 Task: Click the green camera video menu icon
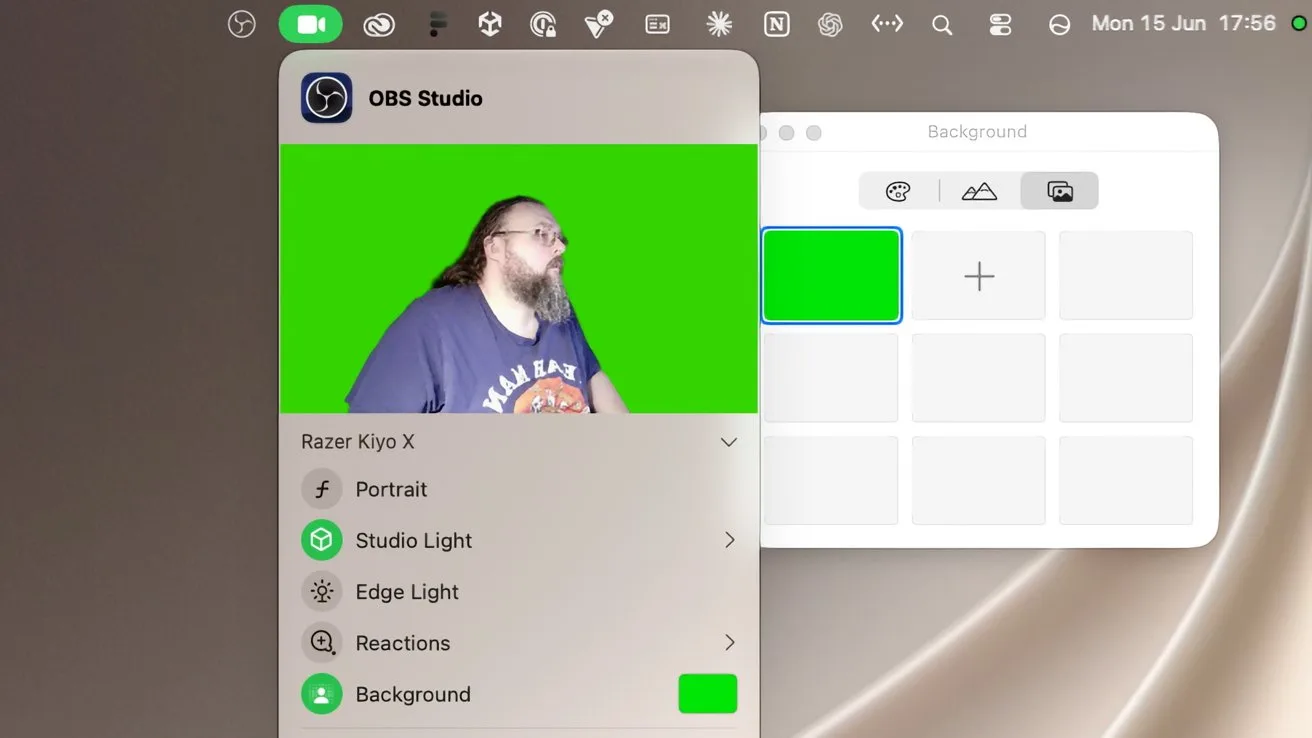pos(311,24)
